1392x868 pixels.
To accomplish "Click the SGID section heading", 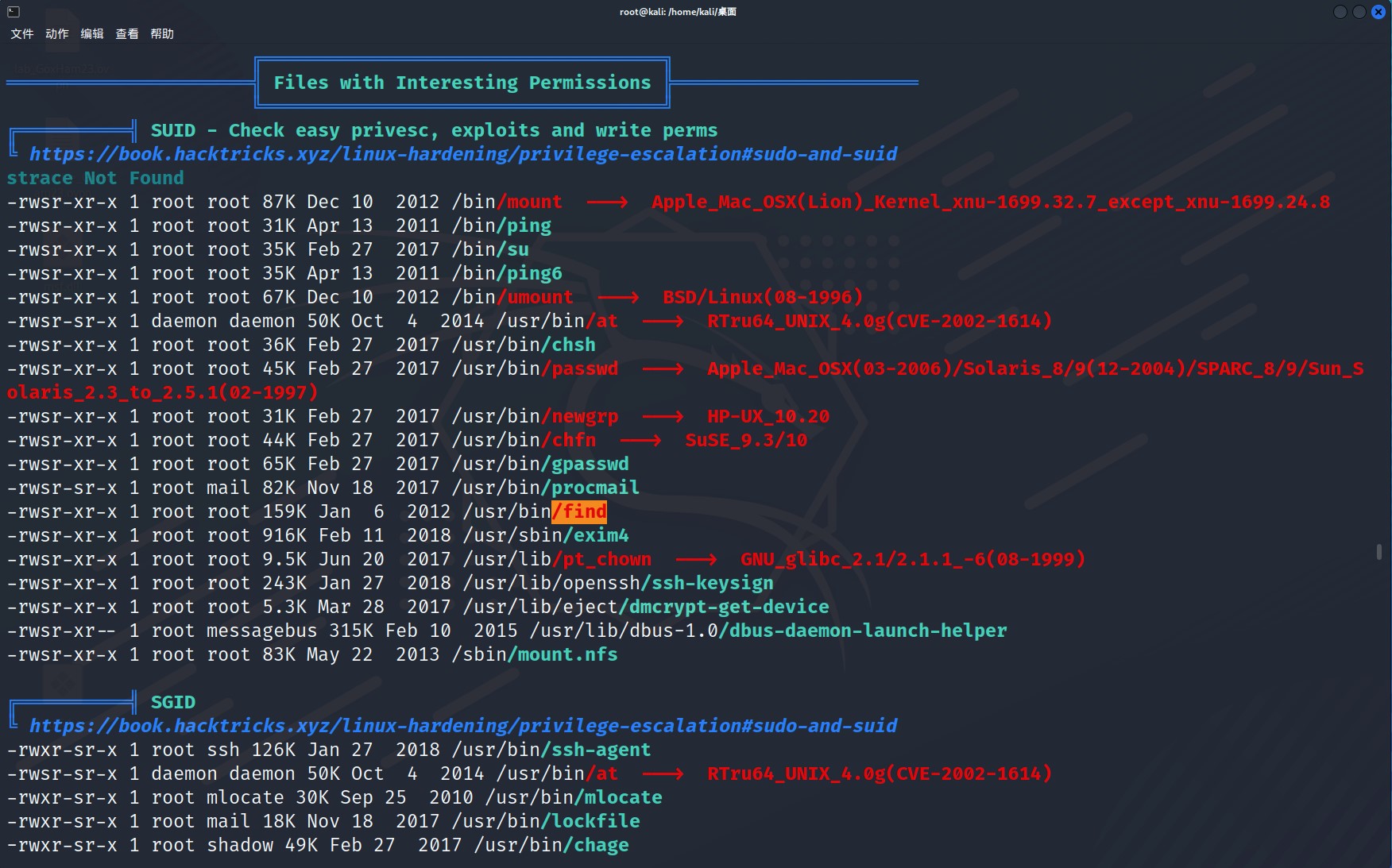I will [173, 702].
